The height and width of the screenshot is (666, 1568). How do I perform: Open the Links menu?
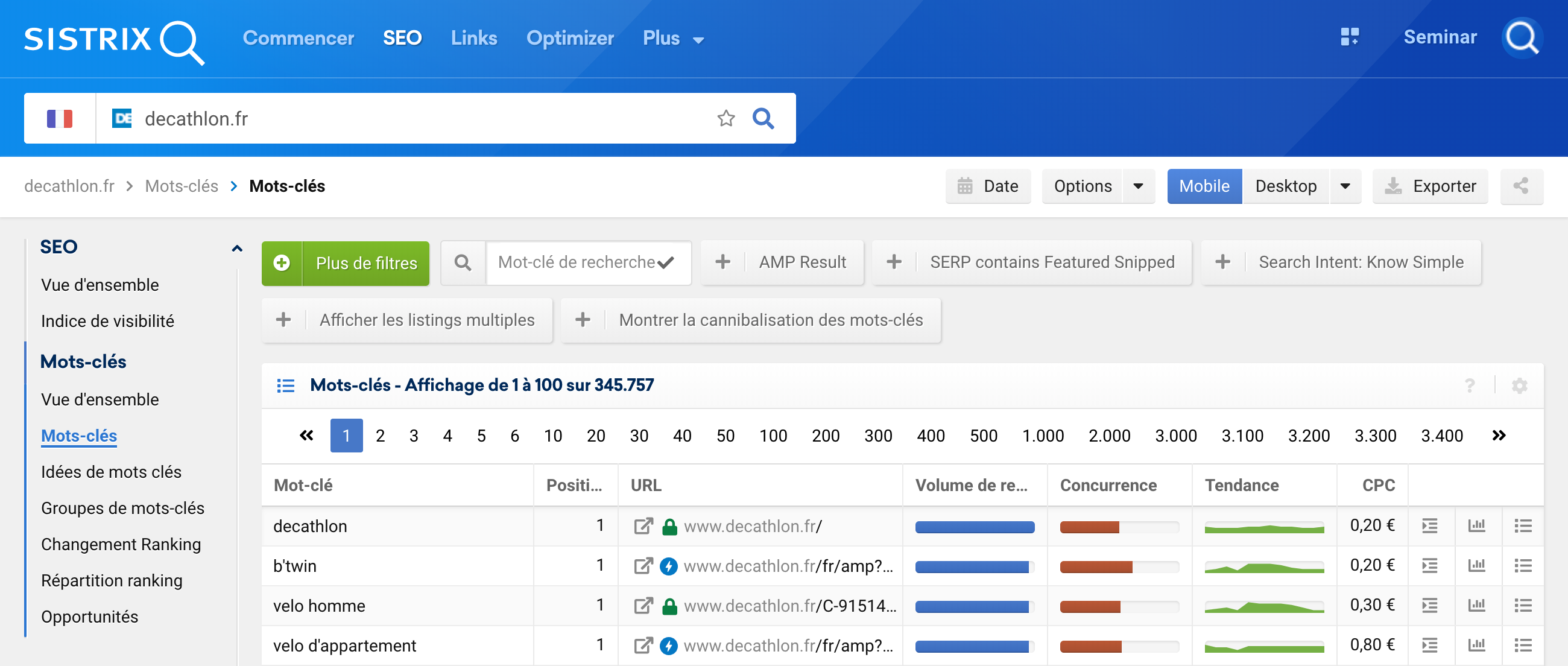pos(474,39)
